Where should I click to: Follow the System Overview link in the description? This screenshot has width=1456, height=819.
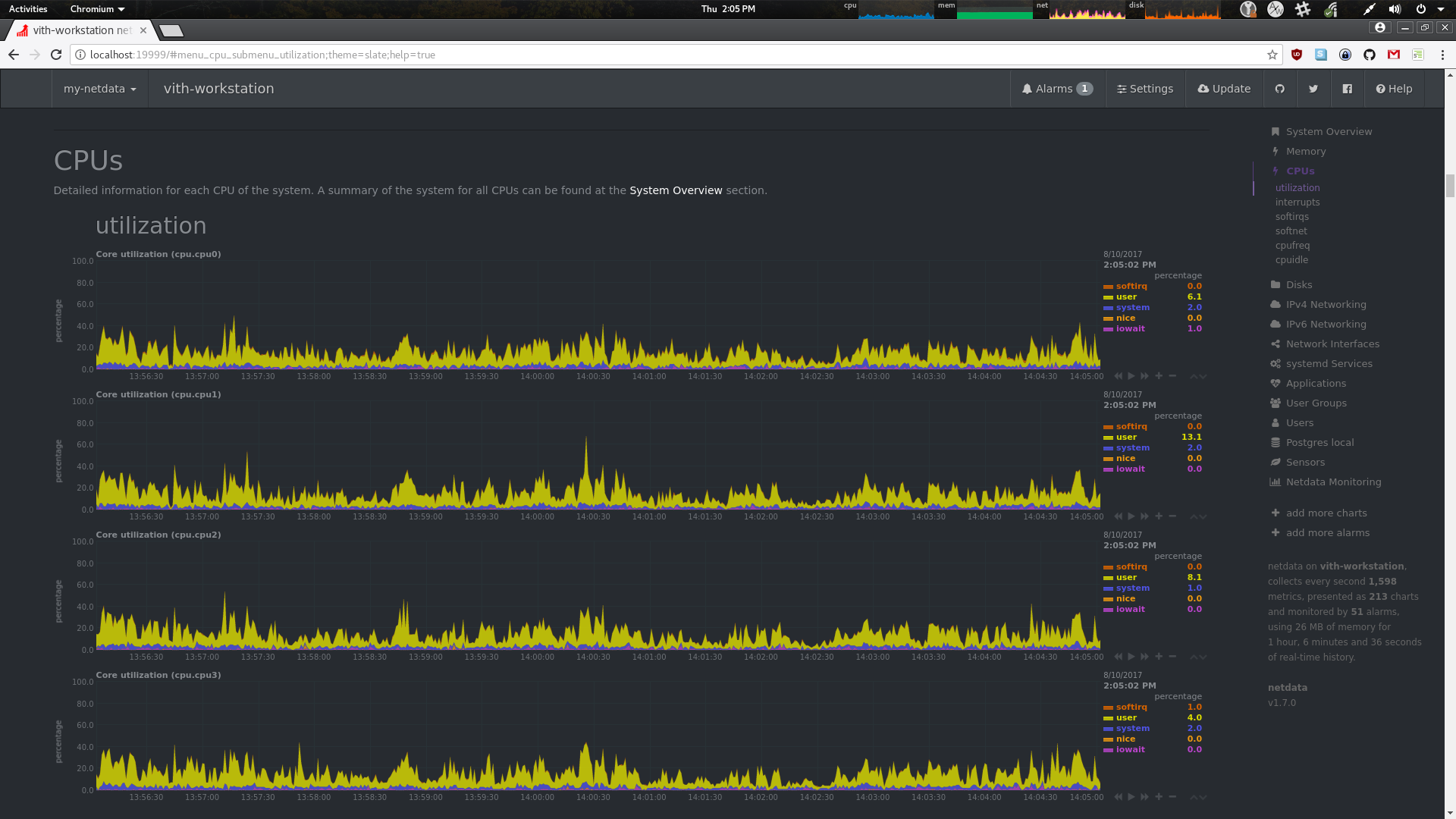click(676, 190)
